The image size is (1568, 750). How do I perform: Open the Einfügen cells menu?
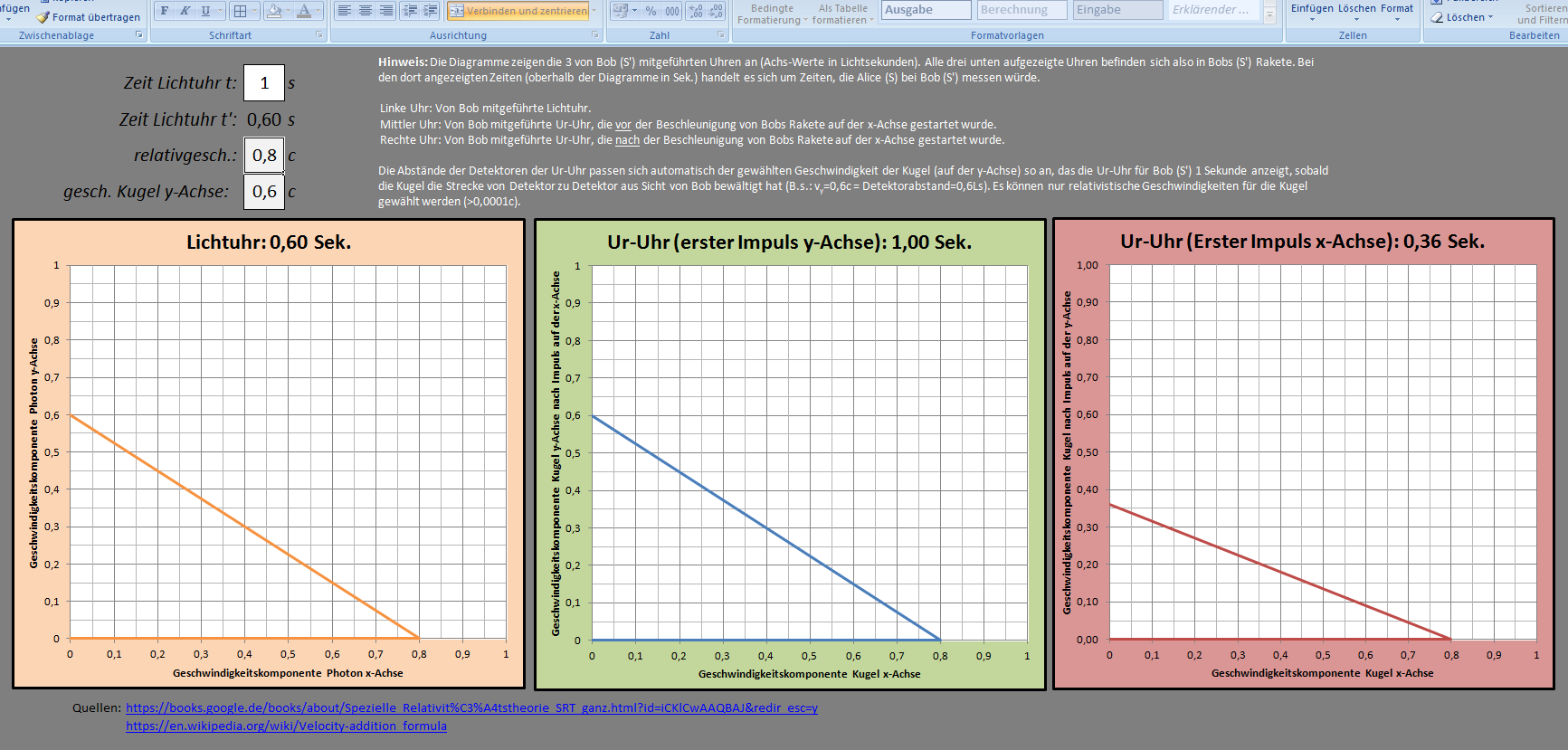click(1312, 12)
